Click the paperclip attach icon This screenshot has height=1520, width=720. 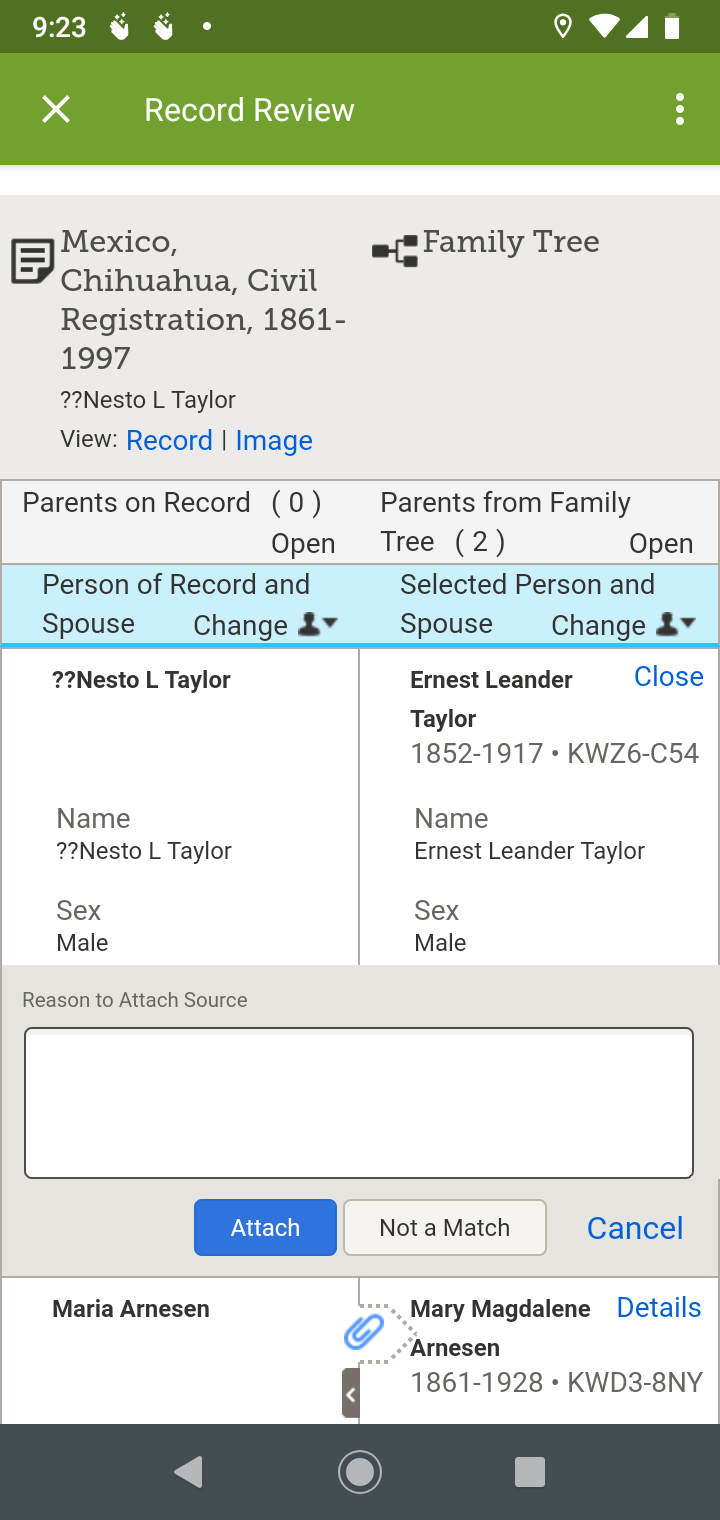coord(364,1332)
